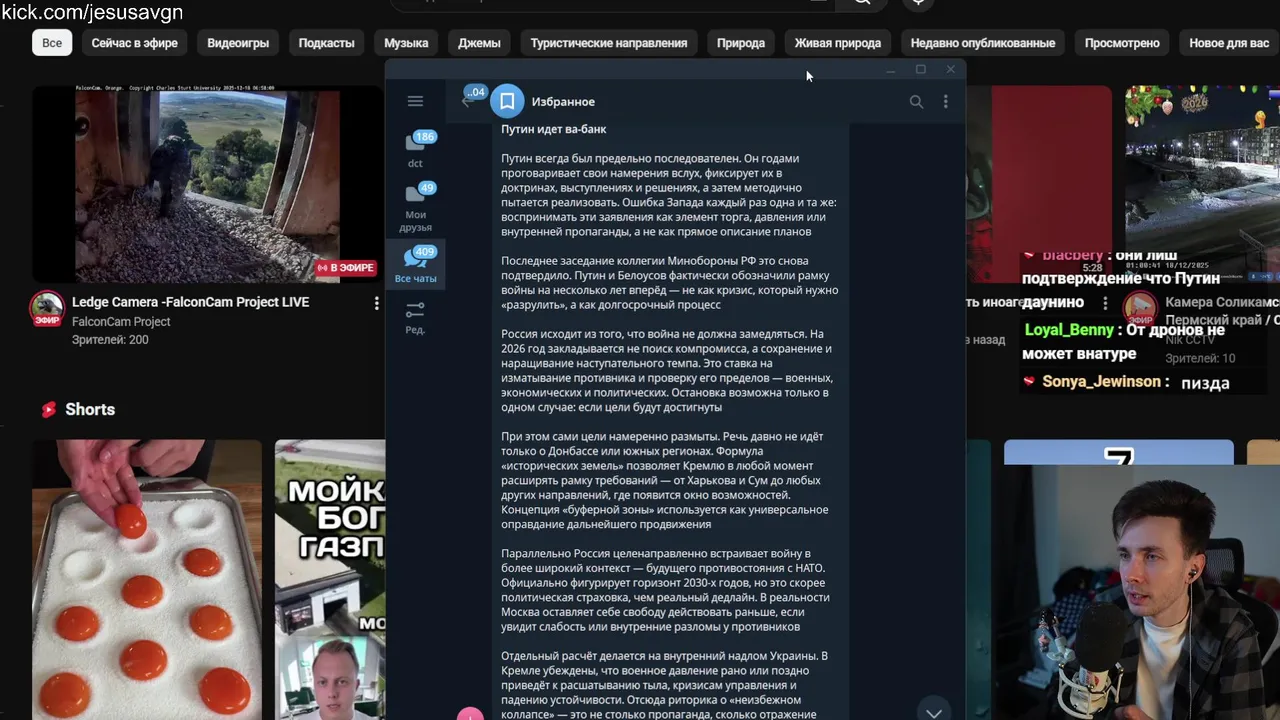Select the Все чаты folder
The width and height of the screenshot is (1280, 720).
[415, 266]
